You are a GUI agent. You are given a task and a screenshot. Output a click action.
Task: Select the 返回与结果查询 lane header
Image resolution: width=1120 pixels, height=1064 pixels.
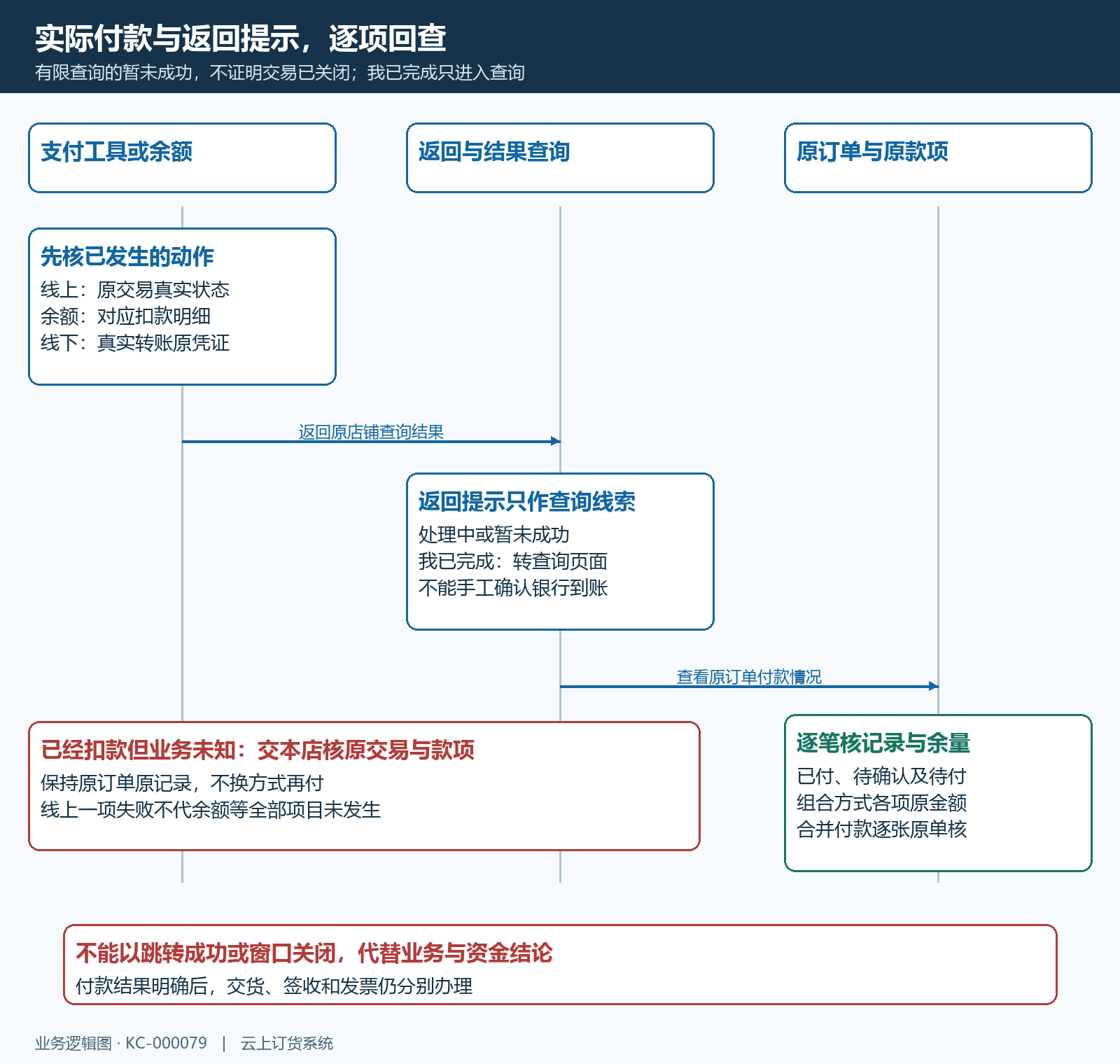tap(560, 158)
